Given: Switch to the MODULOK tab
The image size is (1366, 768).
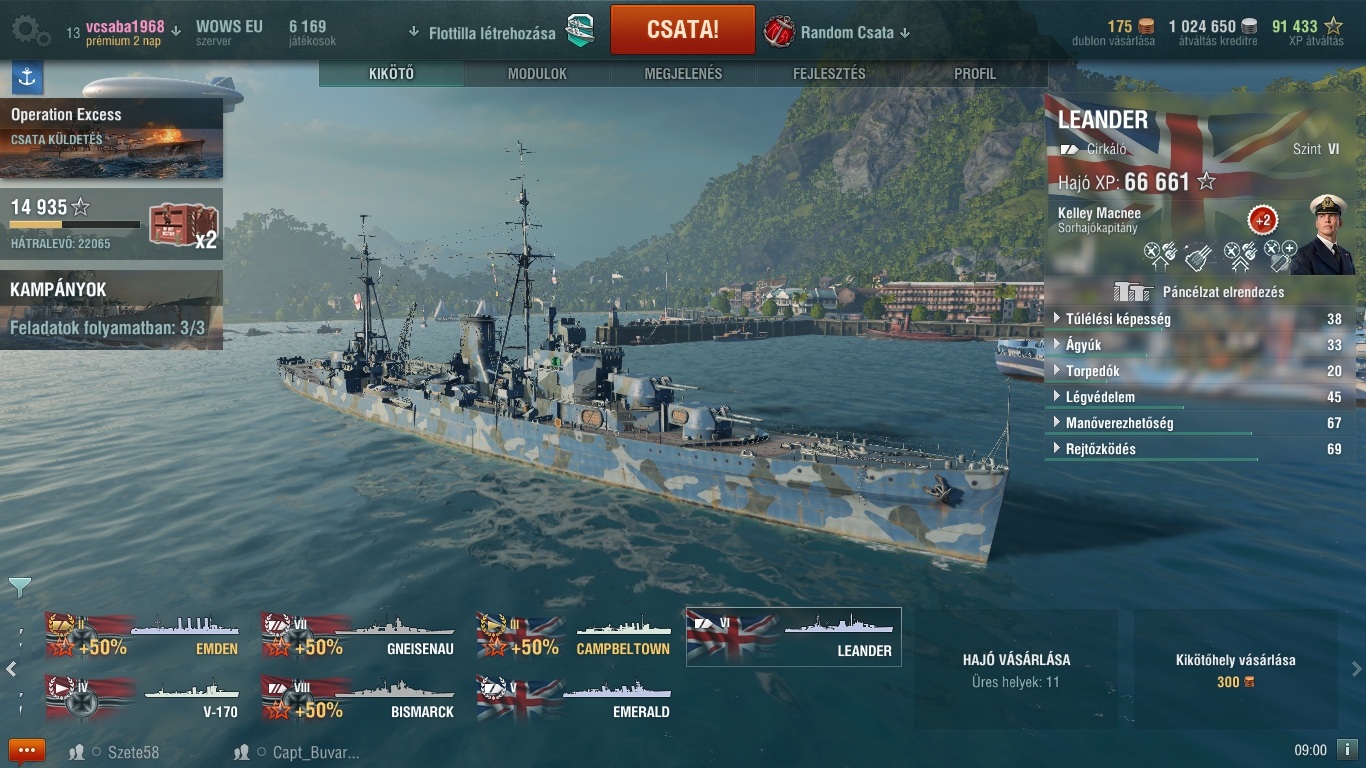Looking at the screenshot, I should (x=537, y=74).
